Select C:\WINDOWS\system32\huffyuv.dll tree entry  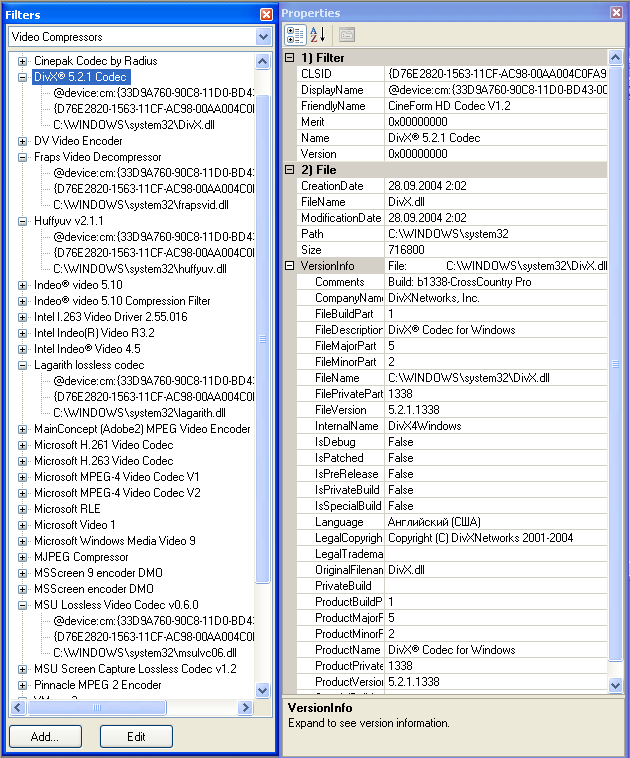(x=140, y=269)
